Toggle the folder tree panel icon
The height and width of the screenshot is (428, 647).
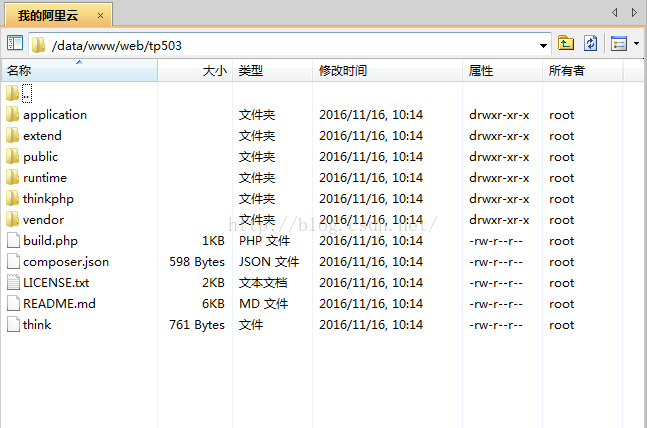coord(15,43)
